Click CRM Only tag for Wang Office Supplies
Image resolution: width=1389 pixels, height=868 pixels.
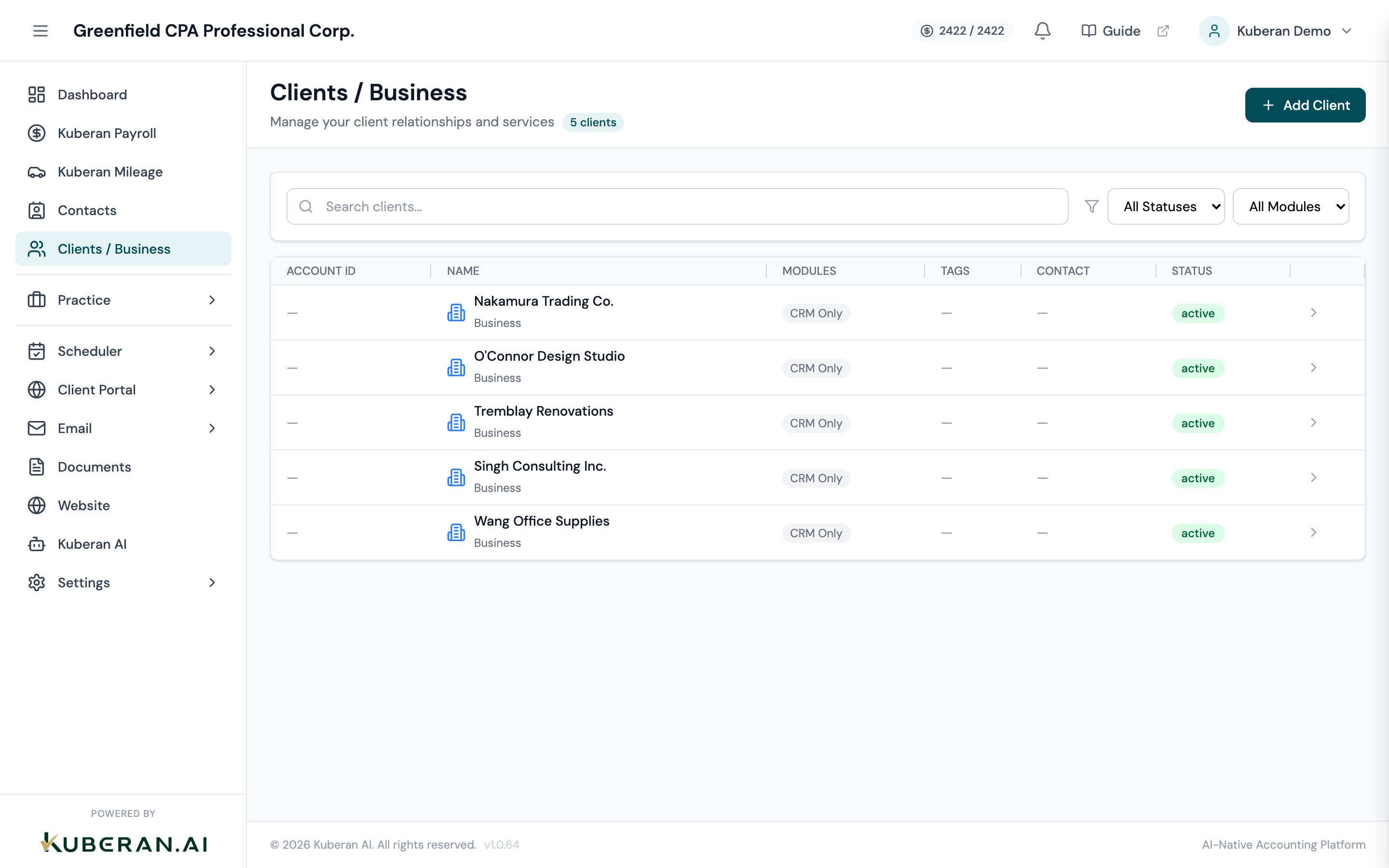tap(816, 533)
